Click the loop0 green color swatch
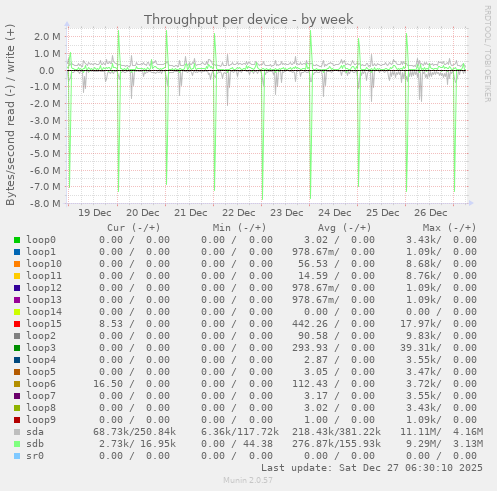The height and width of the screenshot is (491, 497). pos(17,240)
